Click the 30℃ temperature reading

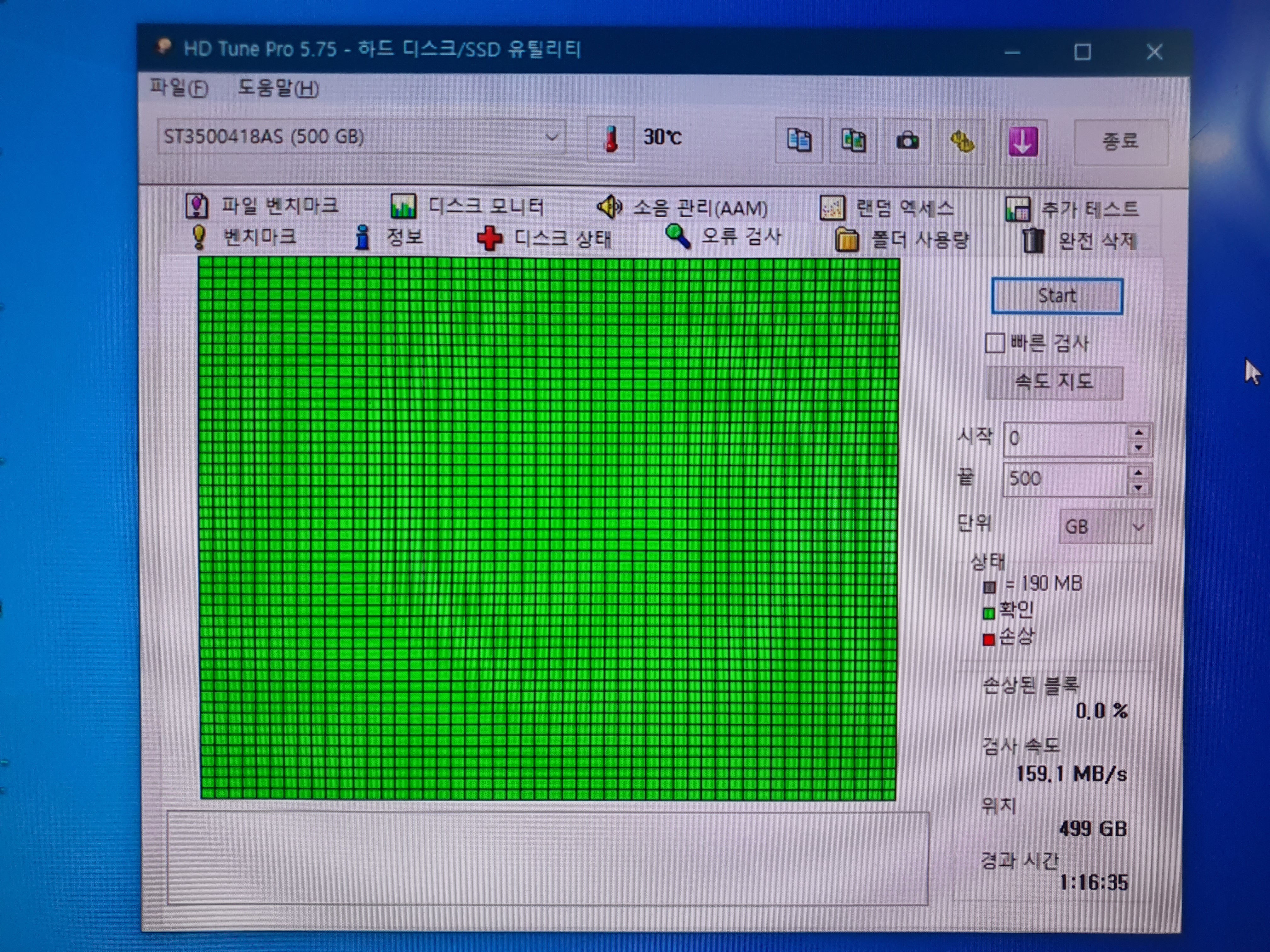click(x=662, y=137)
